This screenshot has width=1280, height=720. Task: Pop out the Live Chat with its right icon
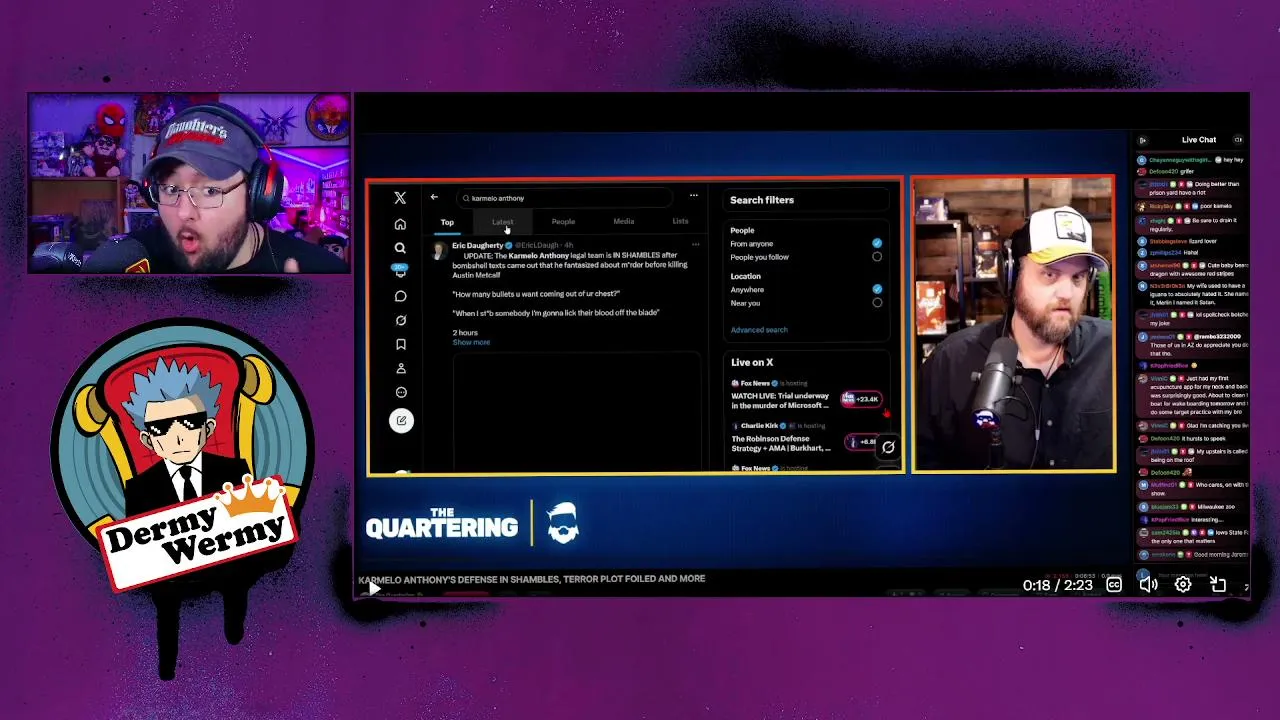(x=1238, y=140)
